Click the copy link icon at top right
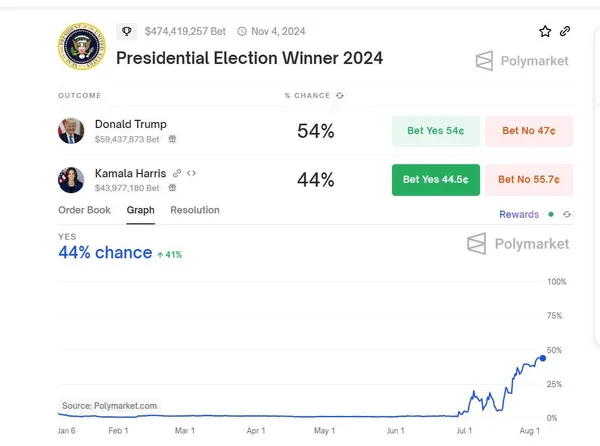 tap(565, 31)
